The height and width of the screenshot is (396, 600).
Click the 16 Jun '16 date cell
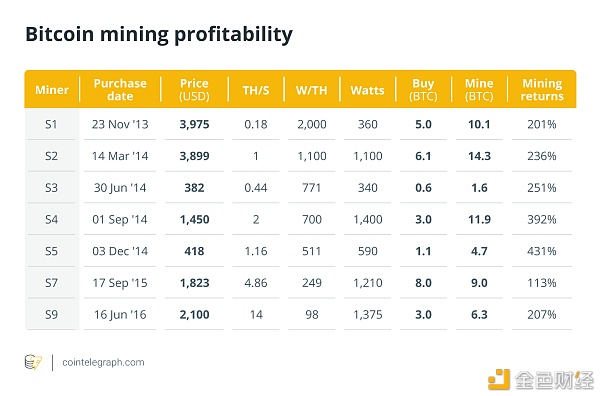coord(120,315)
